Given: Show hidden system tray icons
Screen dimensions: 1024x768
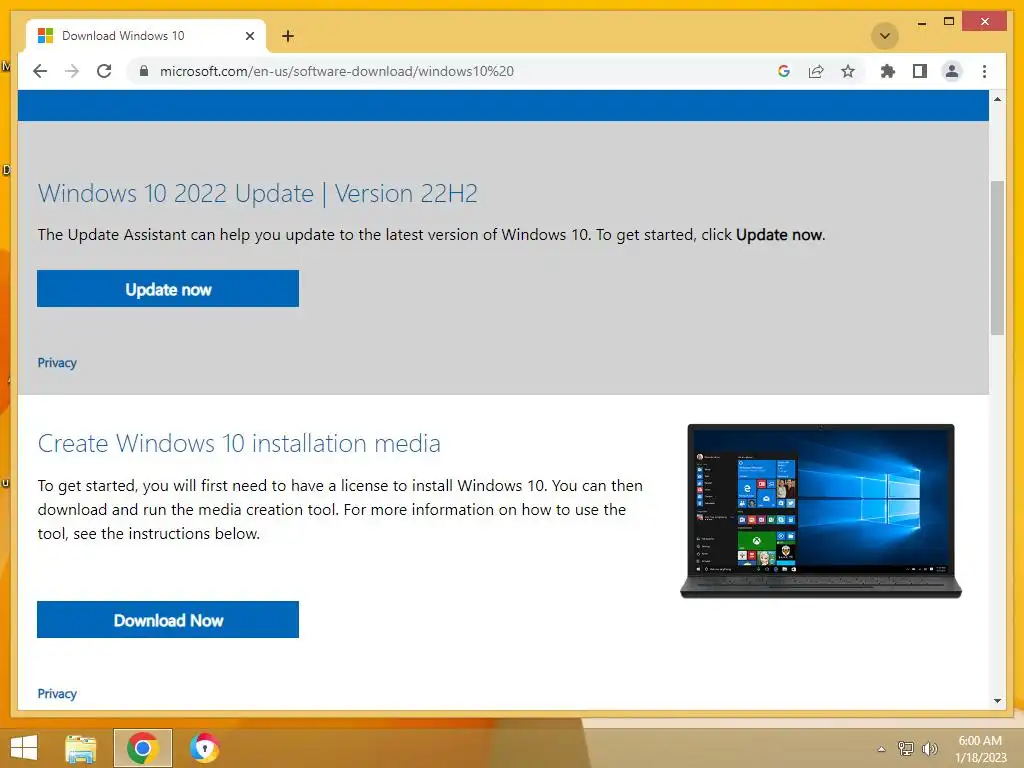Looking at the screenshot, I should coord(881,749).
